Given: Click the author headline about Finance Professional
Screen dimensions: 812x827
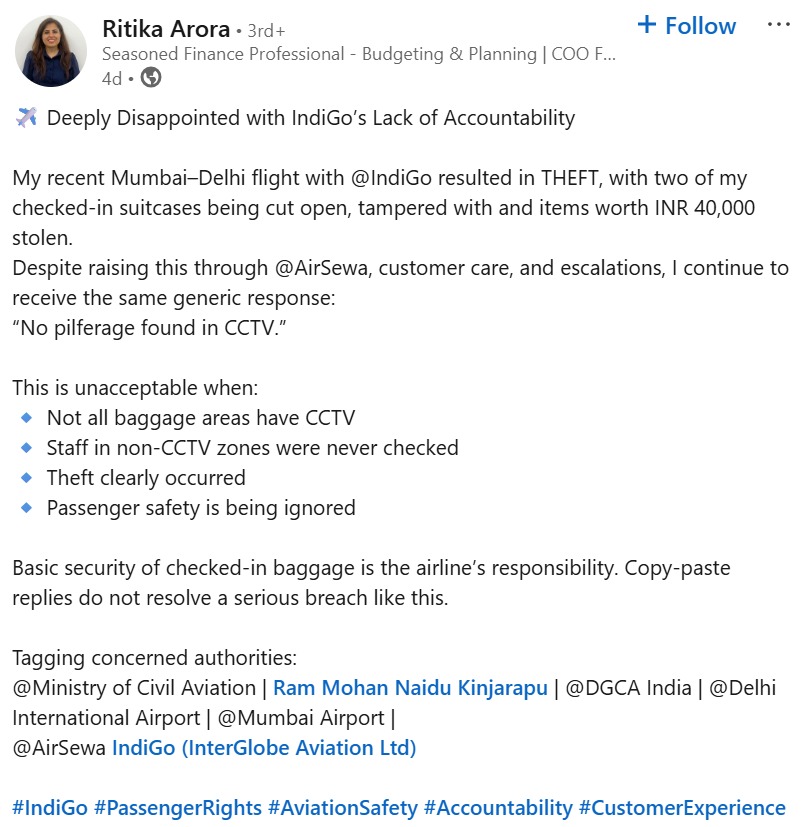Looking at the screenshot, I should point(359,54).
